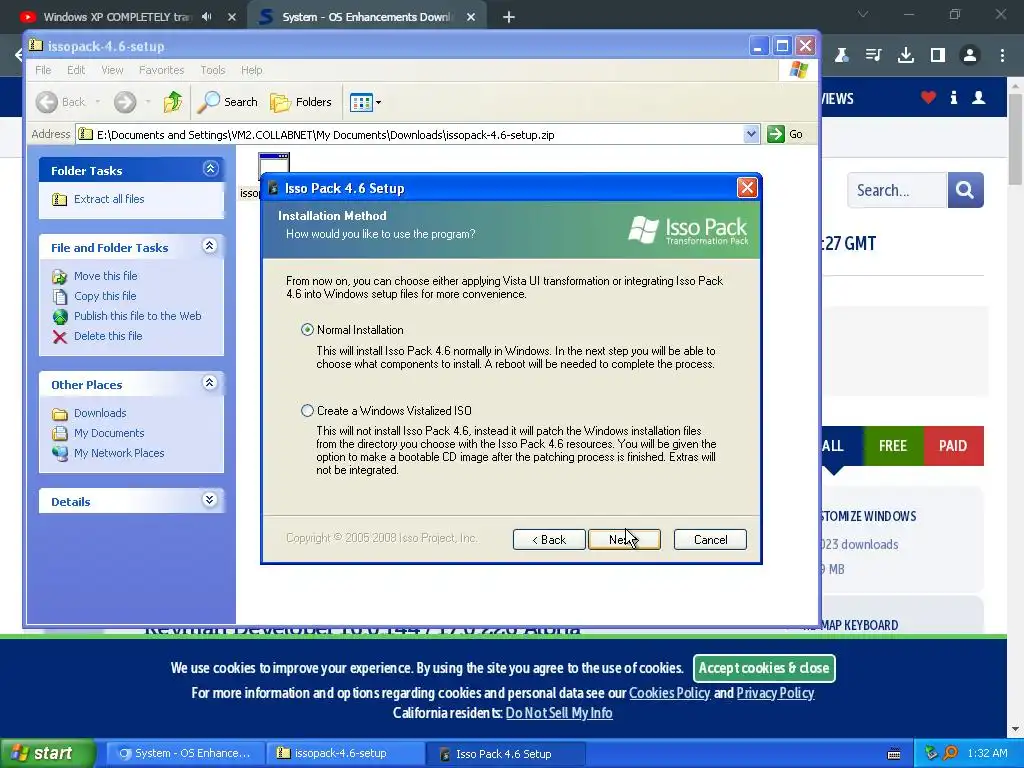Expand the Back history dropdown arrow
The height and width of the screenshot is (768, 1024).
(98, 102)
